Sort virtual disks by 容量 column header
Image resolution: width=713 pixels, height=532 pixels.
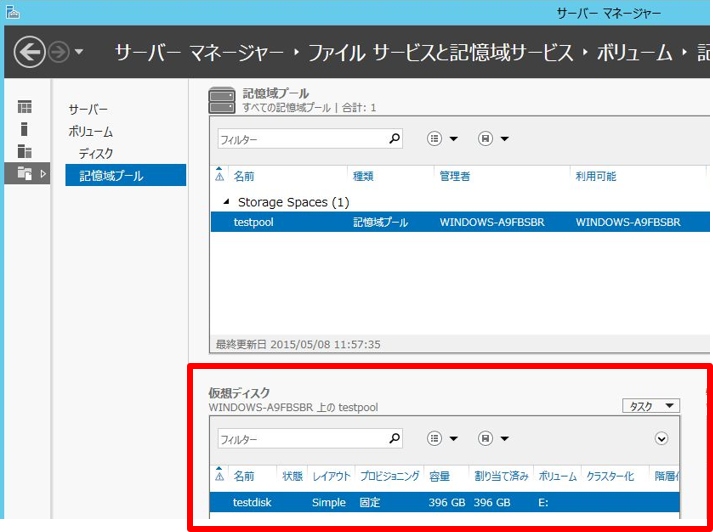(438, 476)
